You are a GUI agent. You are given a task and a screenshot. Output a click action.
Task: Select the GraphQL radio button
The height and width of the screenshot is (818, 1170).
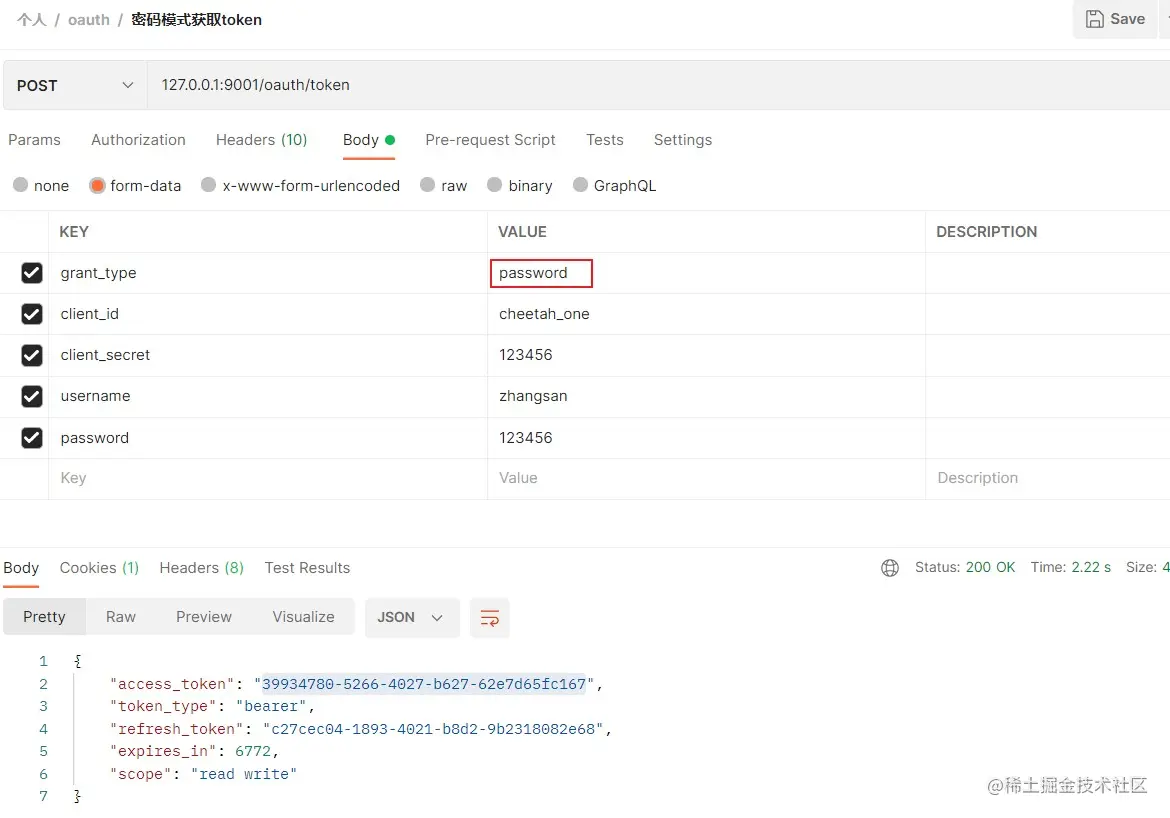point(581,185)
